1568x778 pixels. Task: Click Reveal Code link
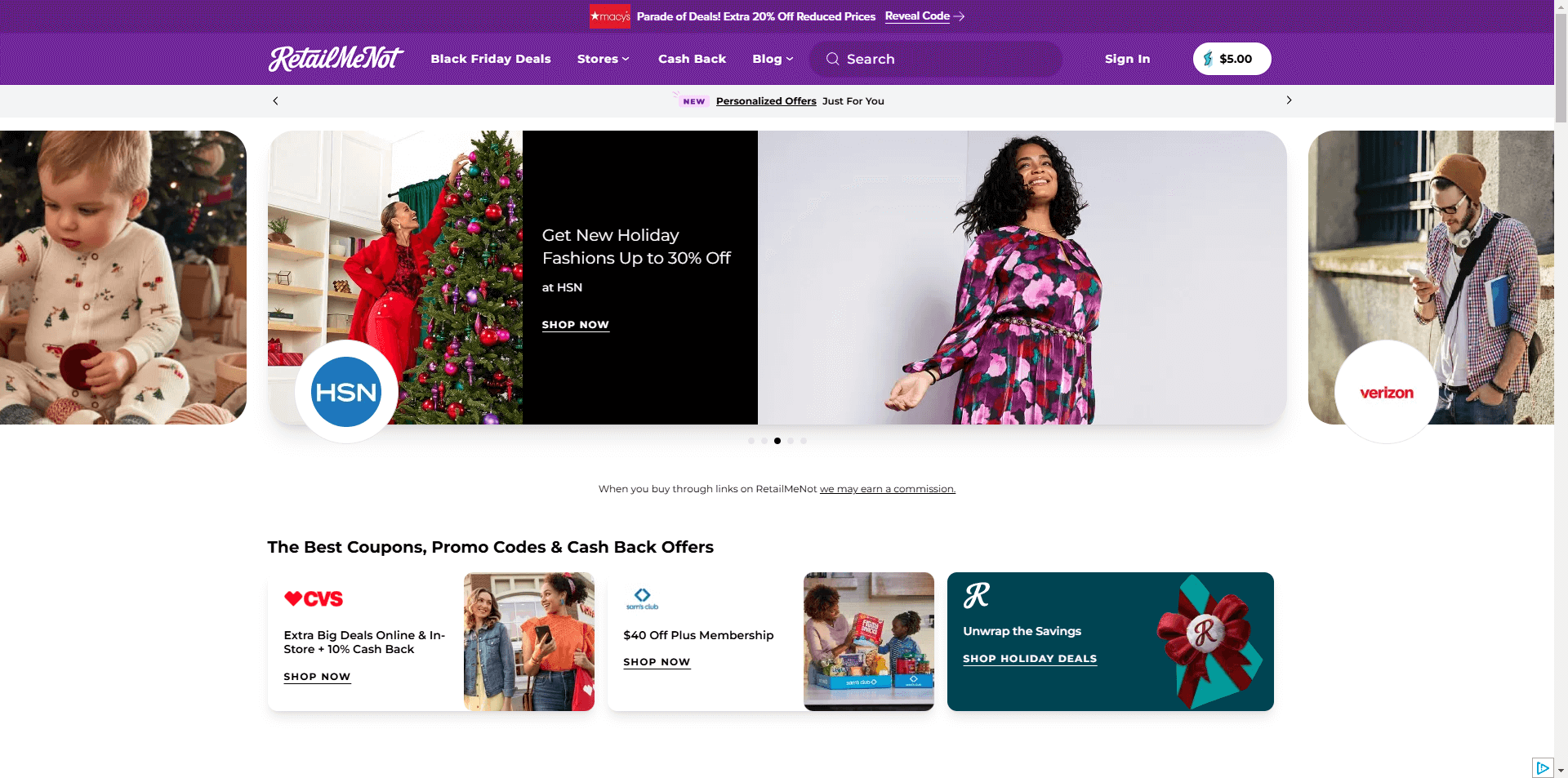pyautogui.click(x=917, y=16)
